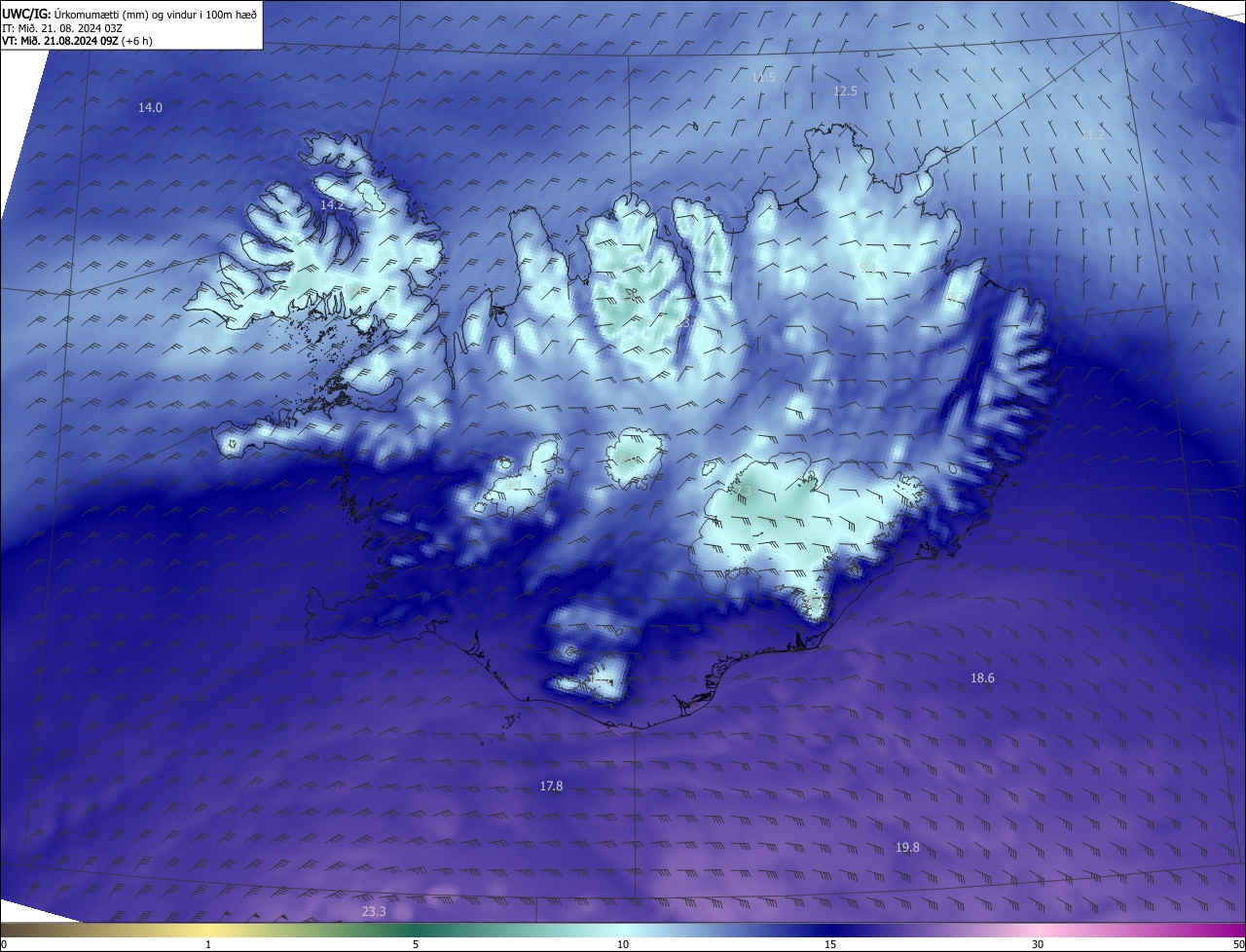Viewport: 1246px width, 952px height.
Task: Click the color scale tick label '10'
Action: coord(623,944)
